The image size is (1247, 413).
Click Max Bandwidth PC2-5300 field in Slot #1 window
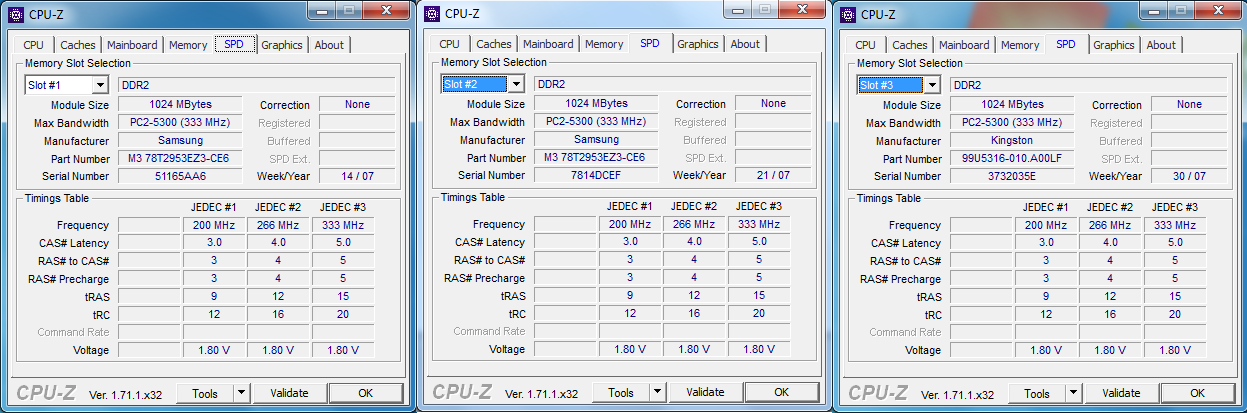[x=181, y=122]
